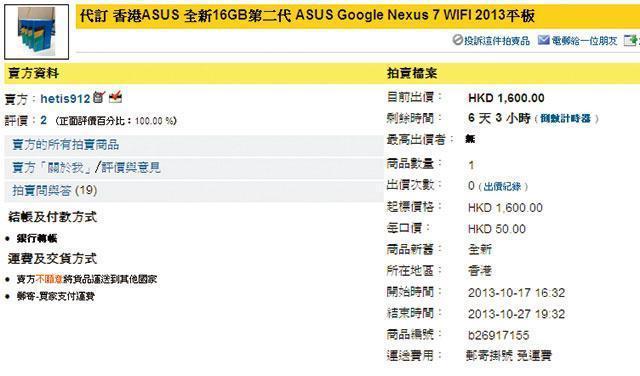The width and height of the screenshot is (640, 376).
Task: Click the 郵寄掛號 免運費 shipping fee text
Action: [x=509, y=356]
